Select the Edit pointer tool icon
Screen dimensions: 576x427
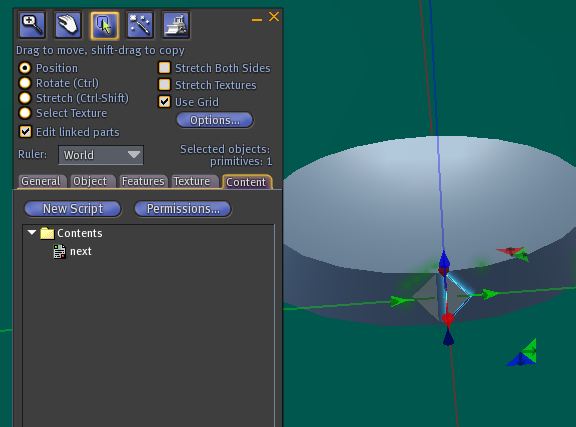(x=105, y=25)
